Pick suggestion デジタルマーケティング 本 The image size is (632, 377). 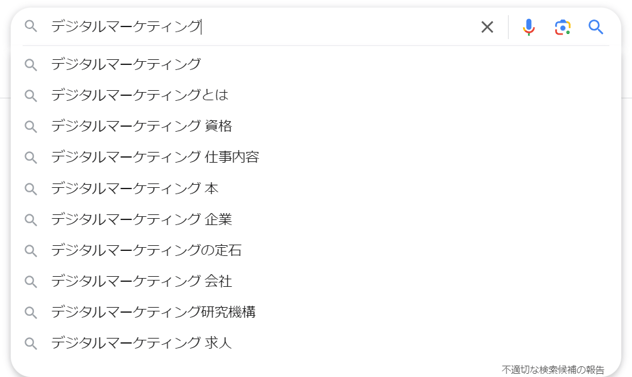(x=316, y=189)
